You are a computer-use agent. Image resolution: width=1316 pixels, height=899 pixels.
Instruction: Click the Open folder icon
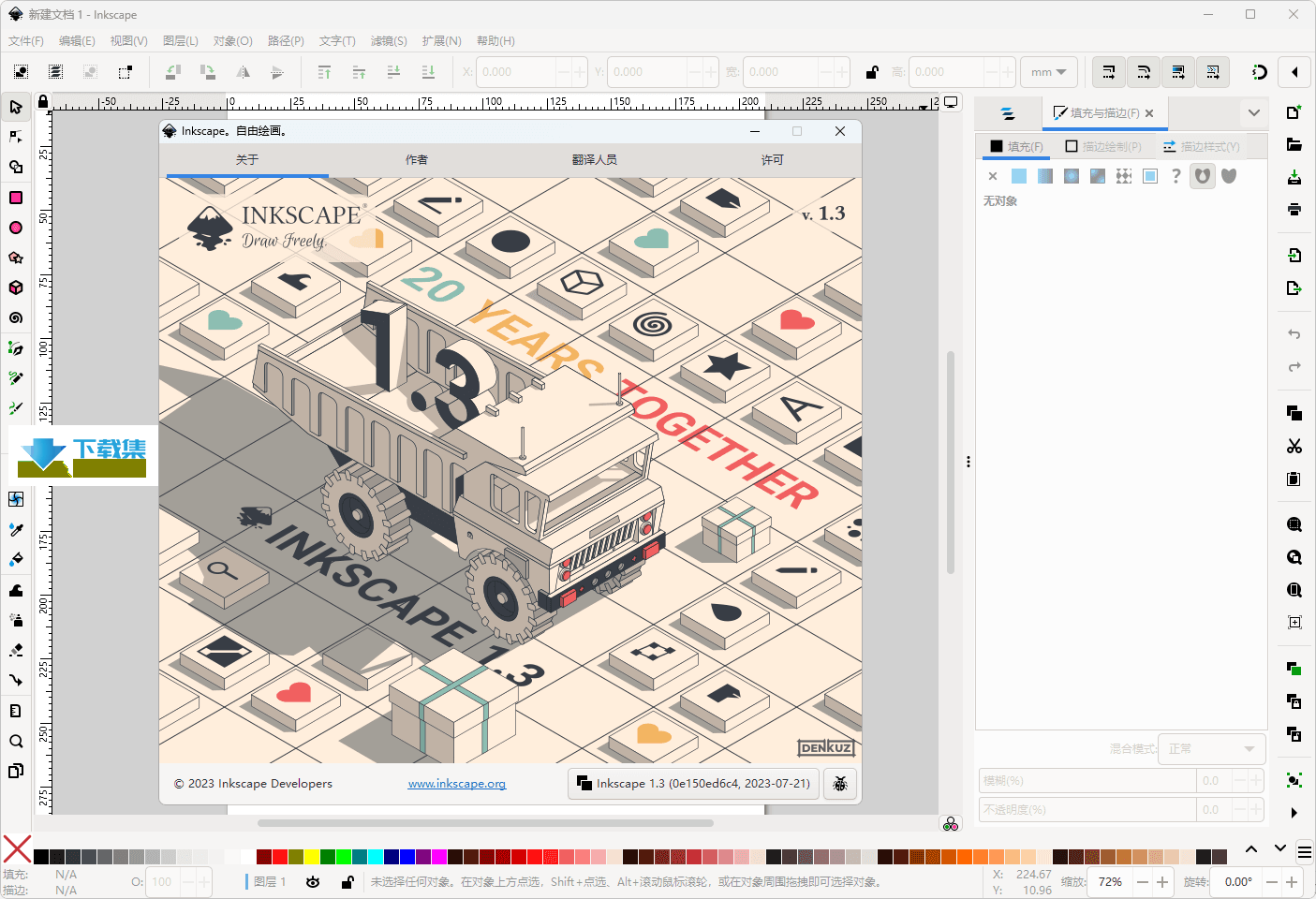[x=1294, y=144]
